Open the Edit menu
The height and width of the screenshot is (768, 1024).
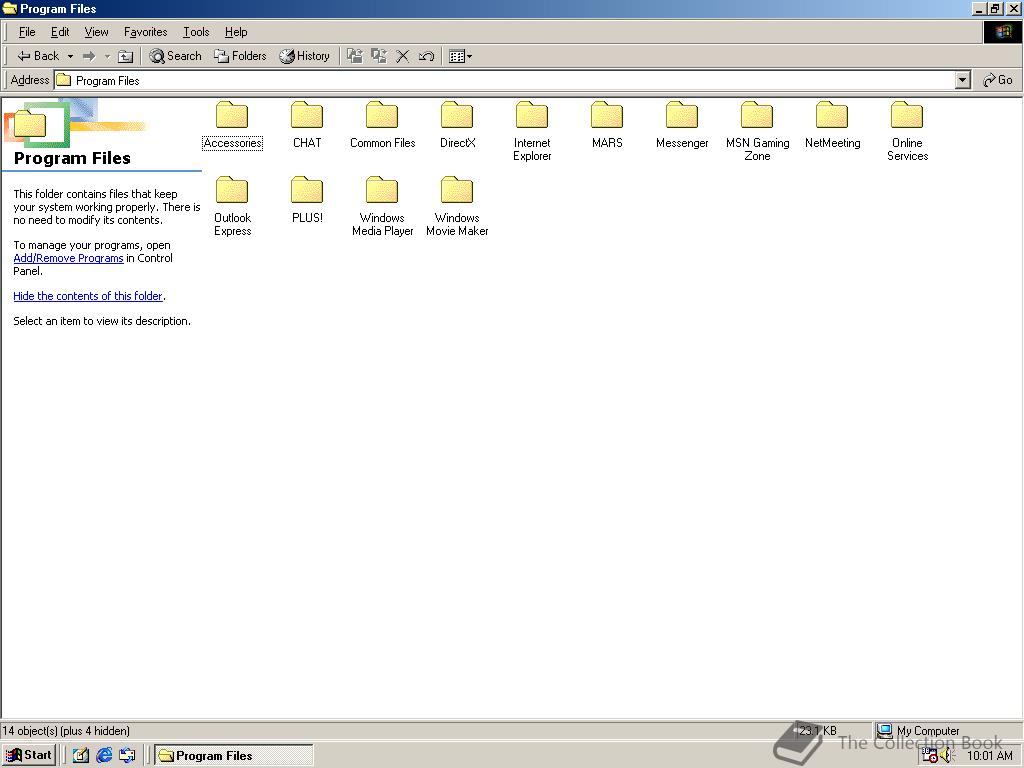click(60, 32)
